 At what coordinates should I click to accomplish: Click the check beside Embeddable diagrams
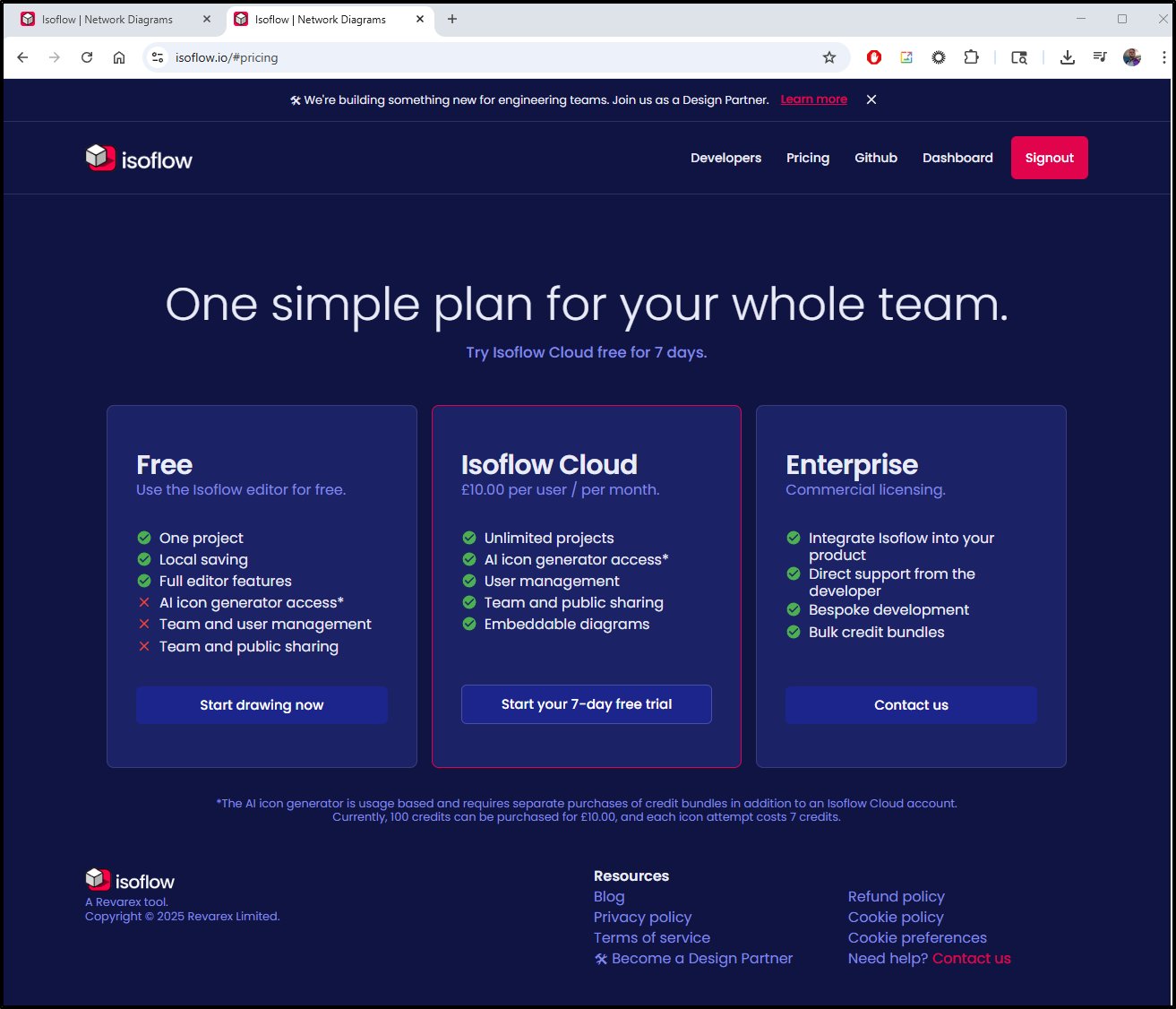pos(468,624)
